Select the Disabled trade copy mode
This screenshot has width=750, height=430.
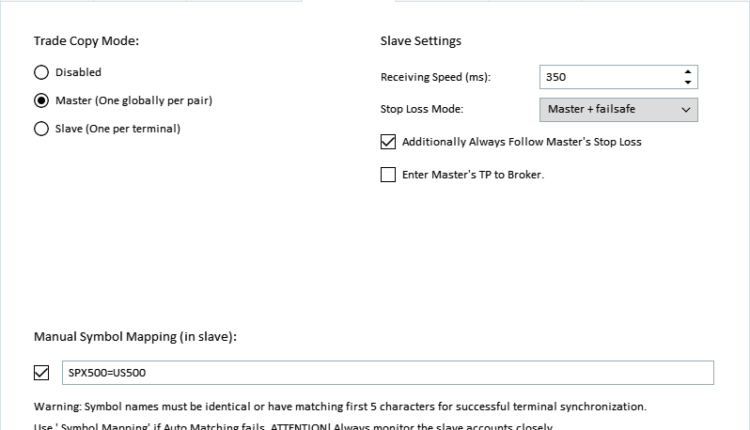[x=41, y=72]
